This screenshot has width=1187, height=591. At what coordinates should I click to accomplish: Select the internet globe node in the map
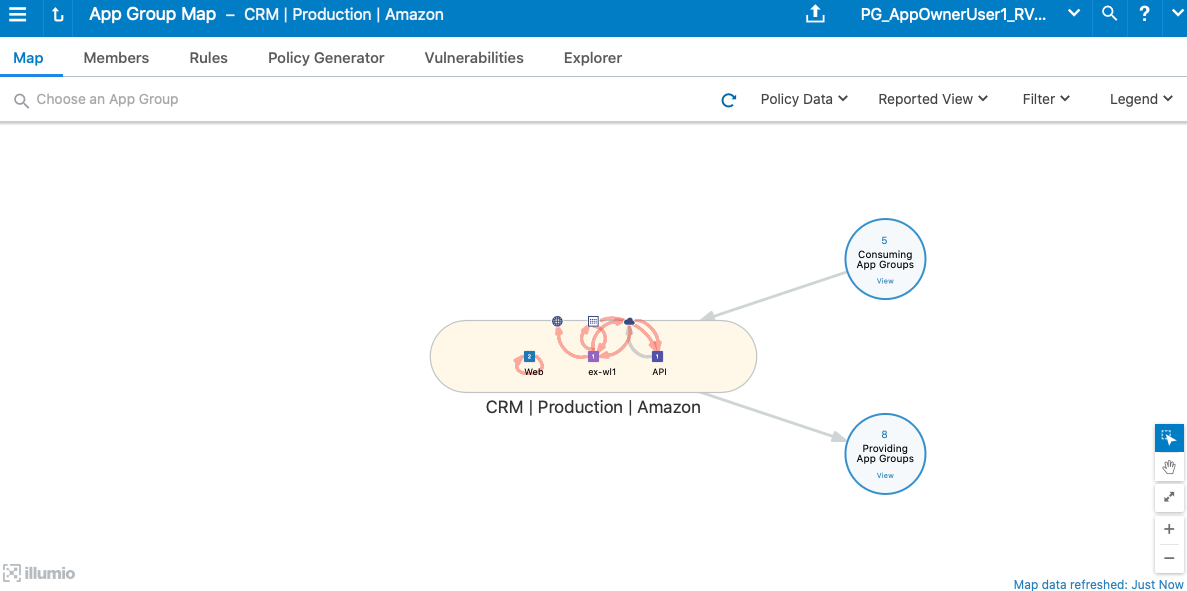point(557,321)
